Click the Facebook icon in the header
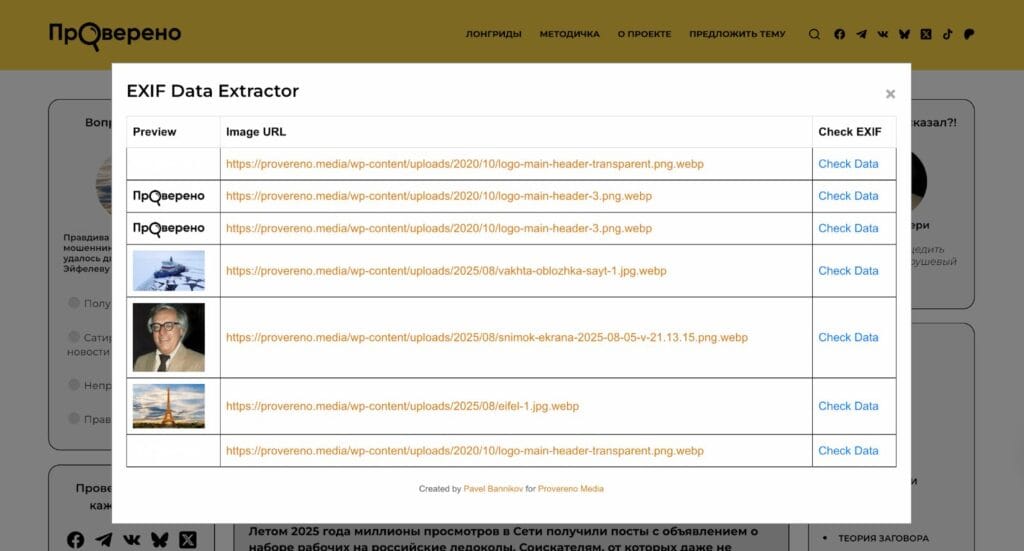1024x551 pixels. tap(839, 34)
